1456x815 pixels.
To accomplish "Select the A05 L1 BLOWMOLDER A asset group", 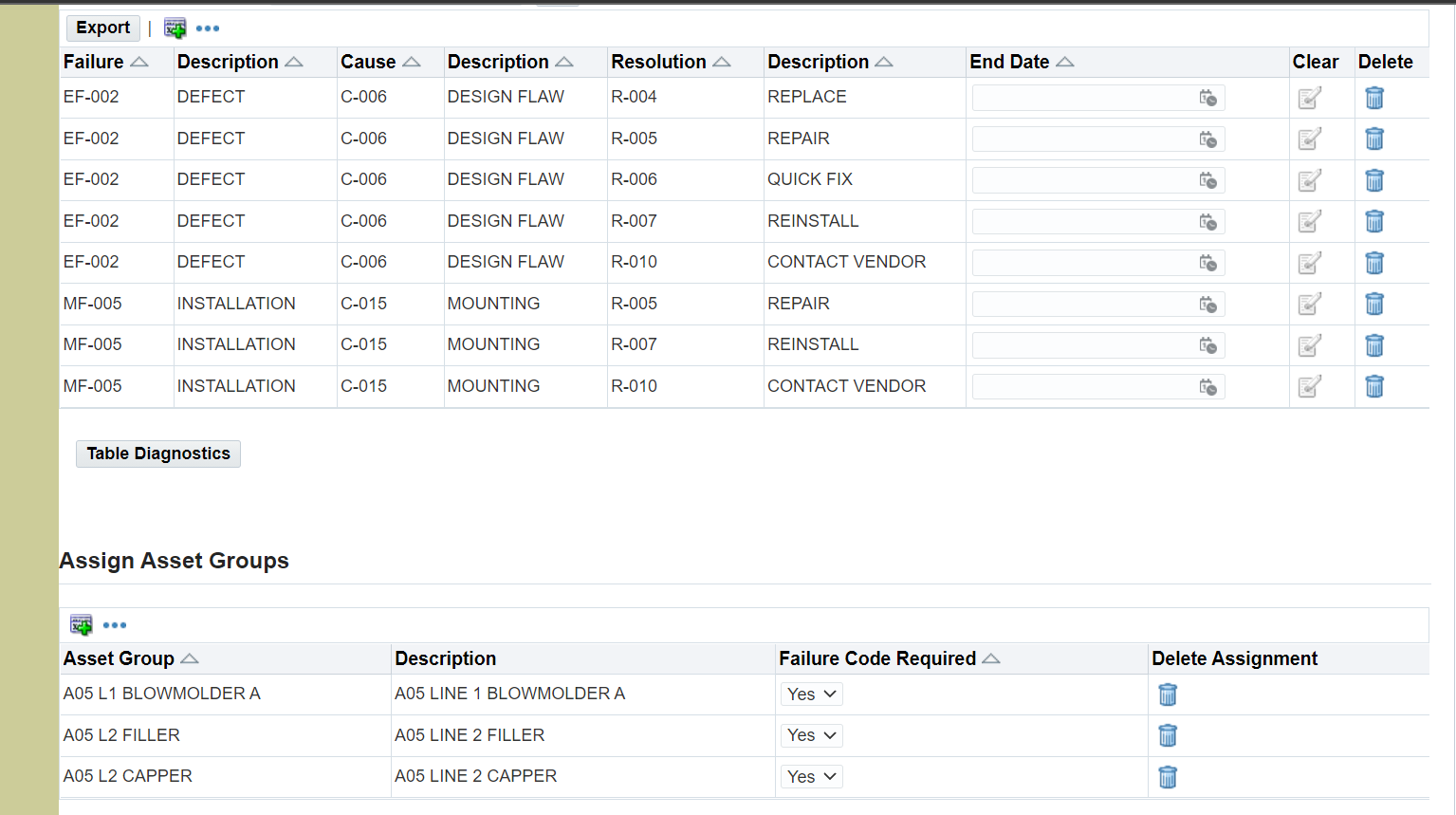I will pos(162,694).
